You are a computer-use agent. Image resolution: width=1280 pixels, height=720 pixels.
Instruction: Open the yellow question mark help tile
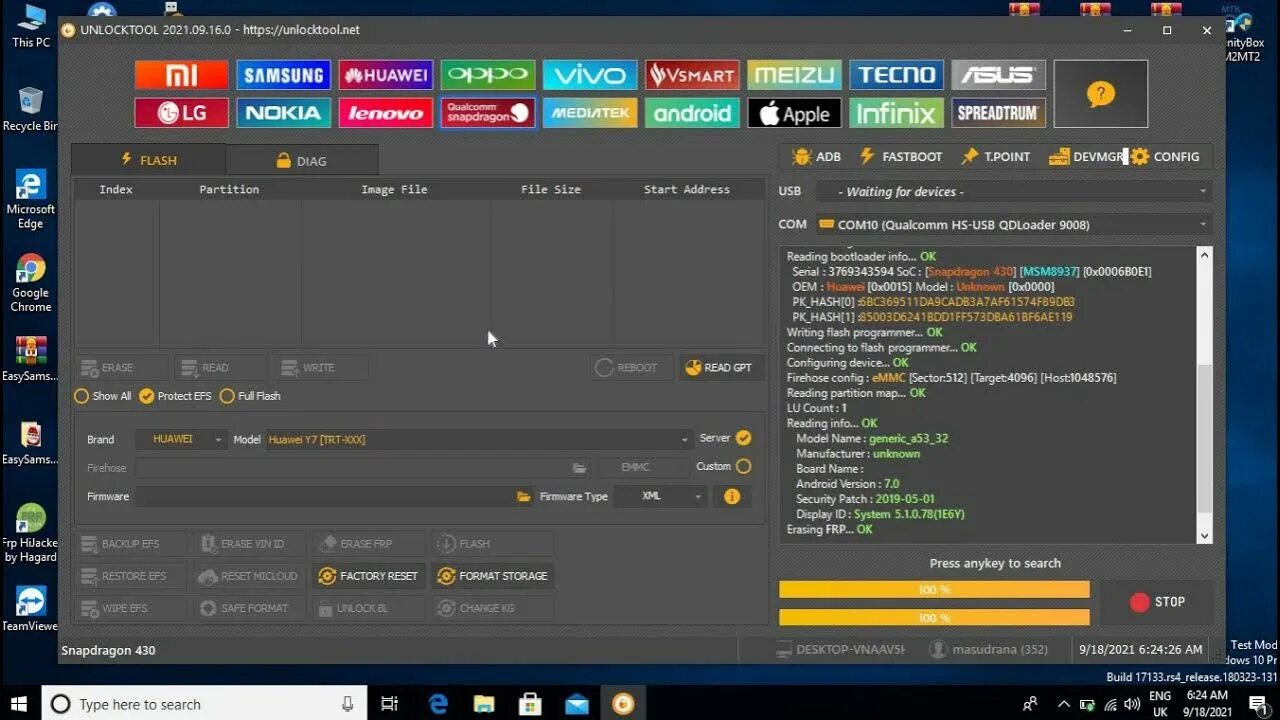click(x=1100, y=94)
